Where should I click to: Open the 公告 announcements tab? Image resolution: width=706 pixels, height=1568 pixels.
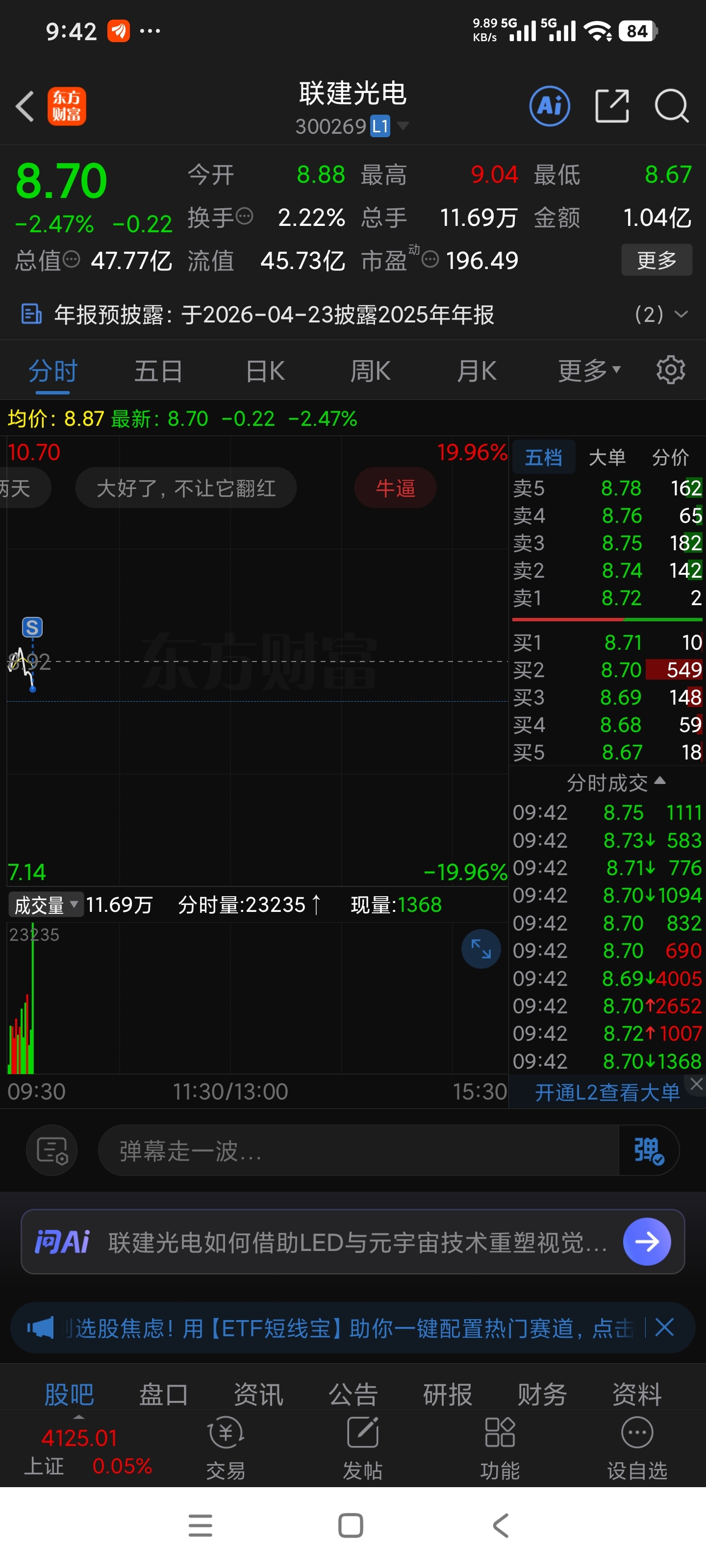tap(353, 1394)
